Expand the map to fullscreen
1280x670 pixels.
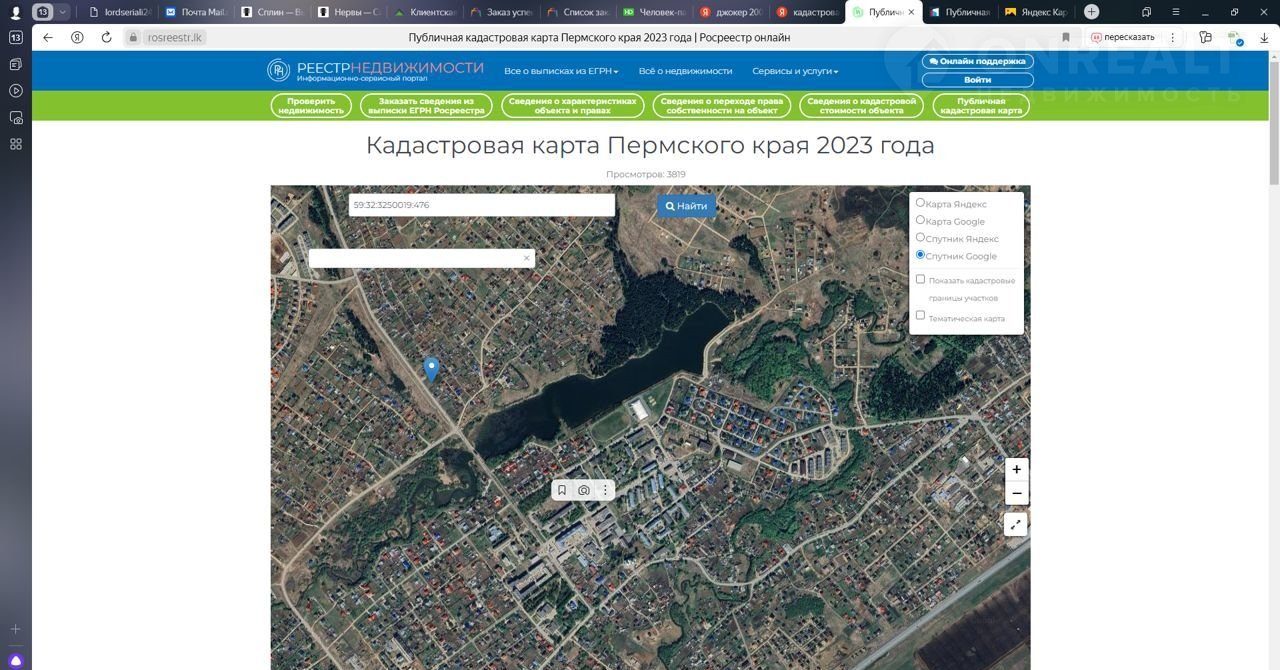click(x=1016, y=524)
